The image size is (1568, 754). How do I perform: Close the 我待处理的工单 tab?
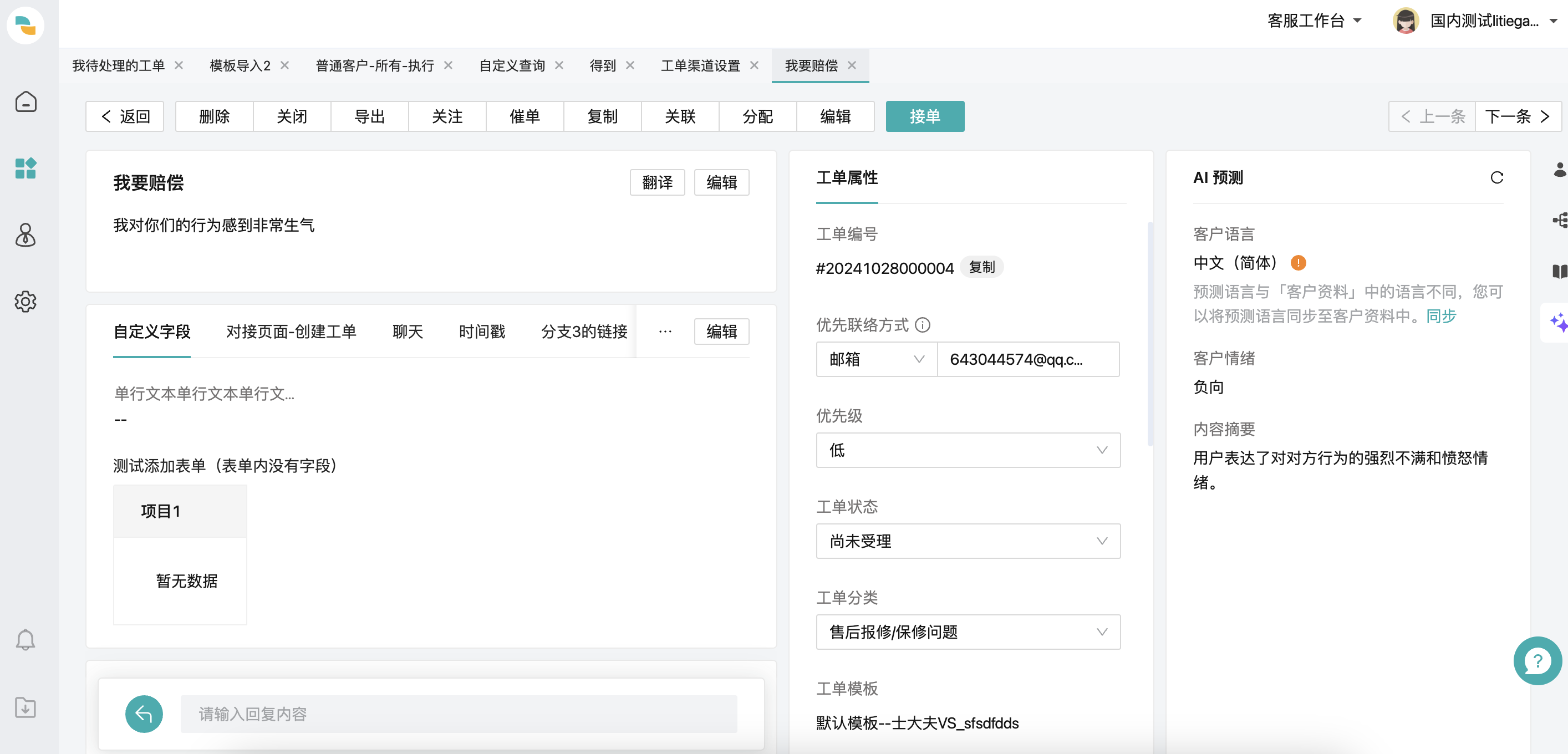[x=179, y=65]
